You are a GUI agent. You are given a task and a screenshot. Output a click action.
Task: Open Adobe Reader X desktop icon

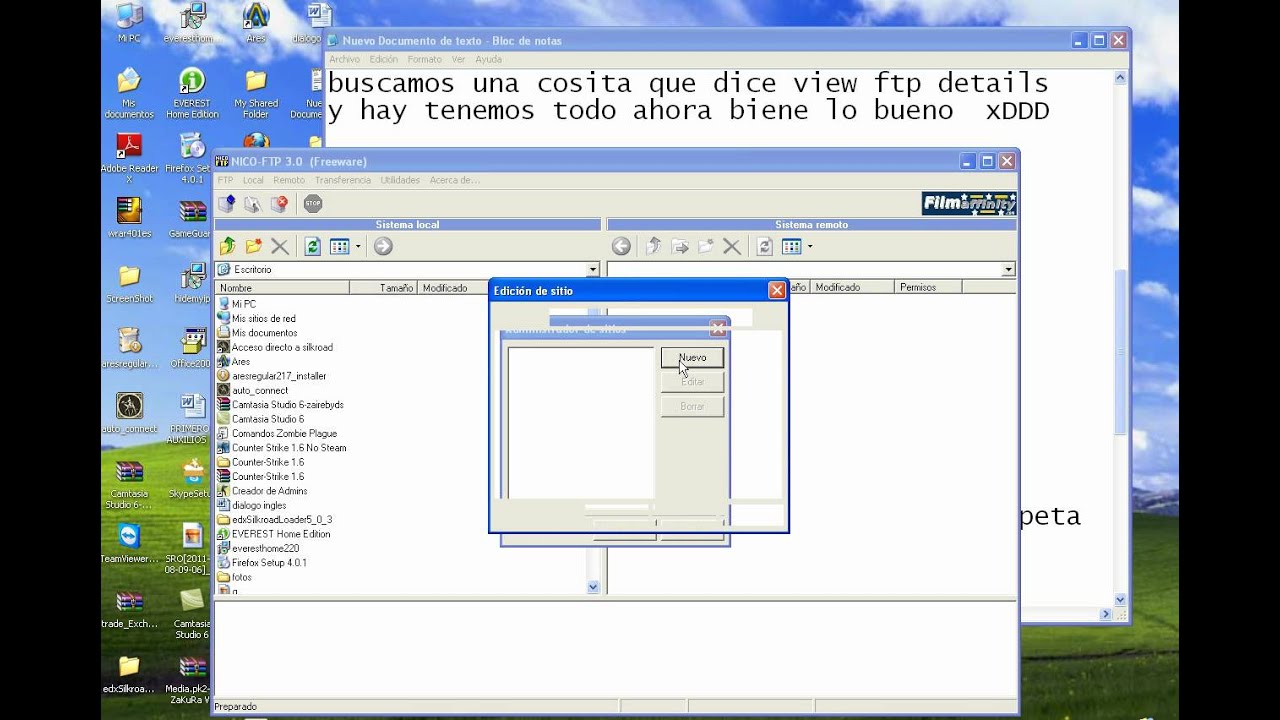[129, 158]
